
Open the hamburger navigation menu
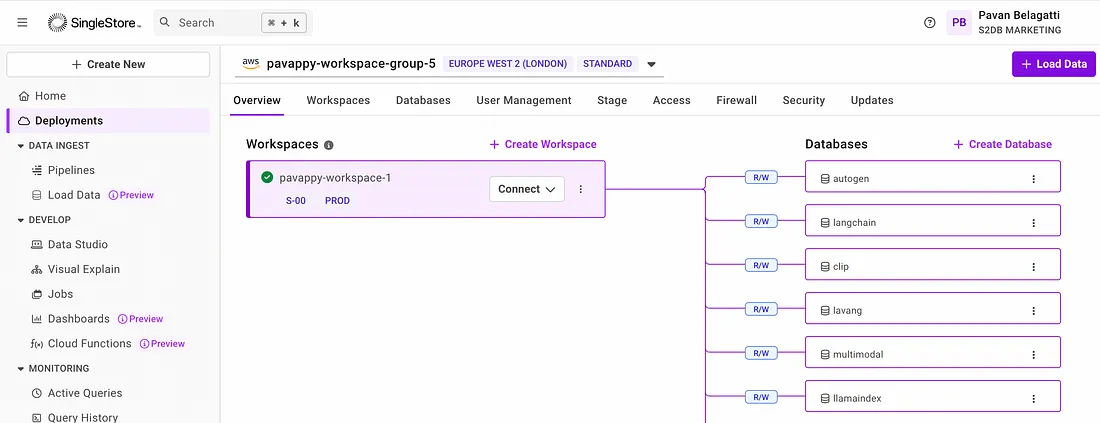tap(22, 22)
